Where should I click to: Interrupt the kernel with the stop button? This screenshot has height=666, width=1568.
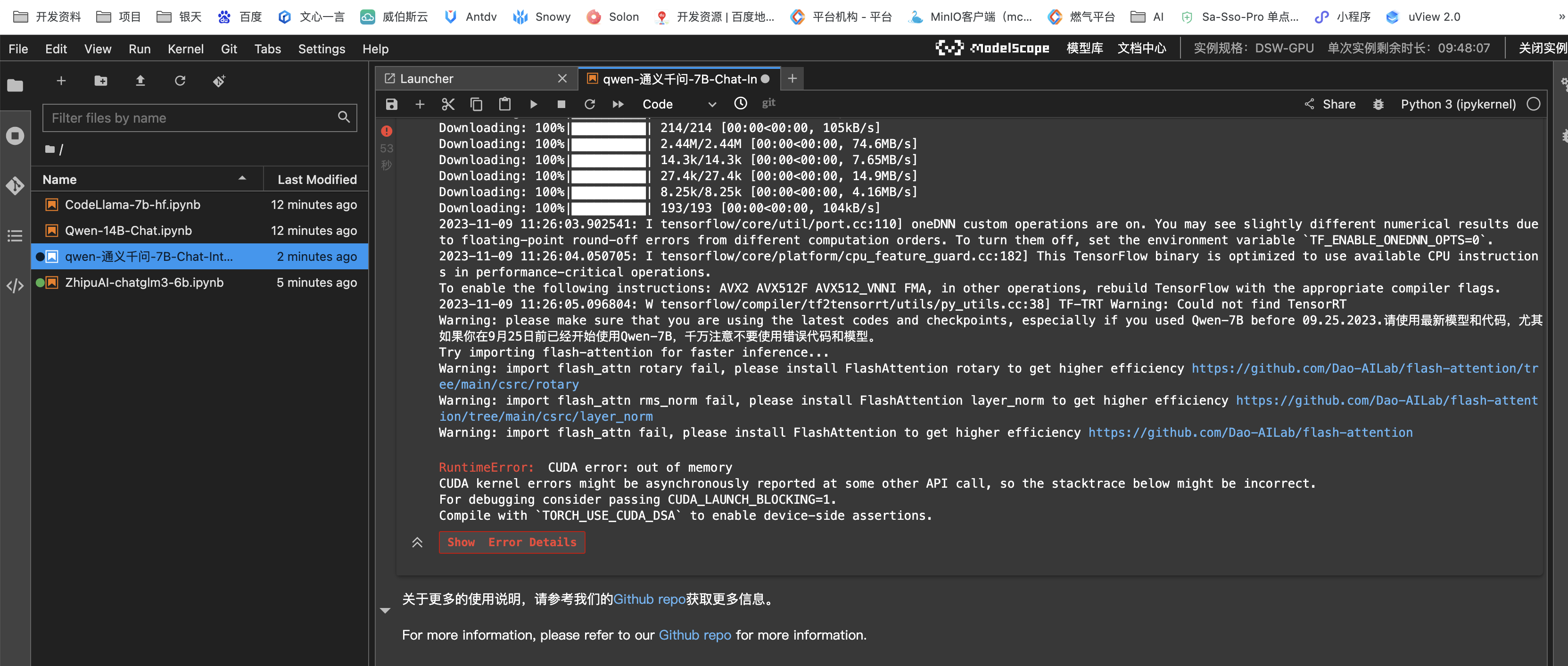tap(561, 104)
